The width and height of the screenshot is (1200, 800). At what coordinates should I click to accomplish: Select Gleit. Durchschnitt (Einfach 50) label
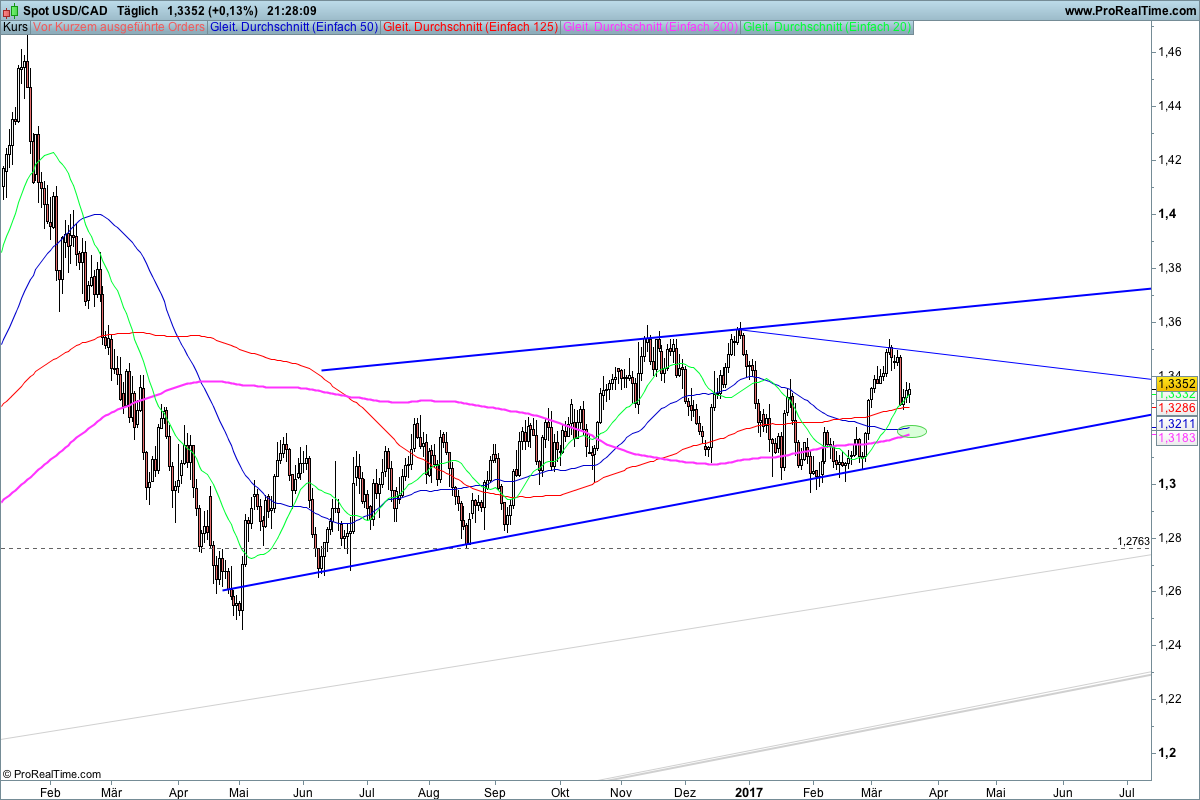(294, 27)
